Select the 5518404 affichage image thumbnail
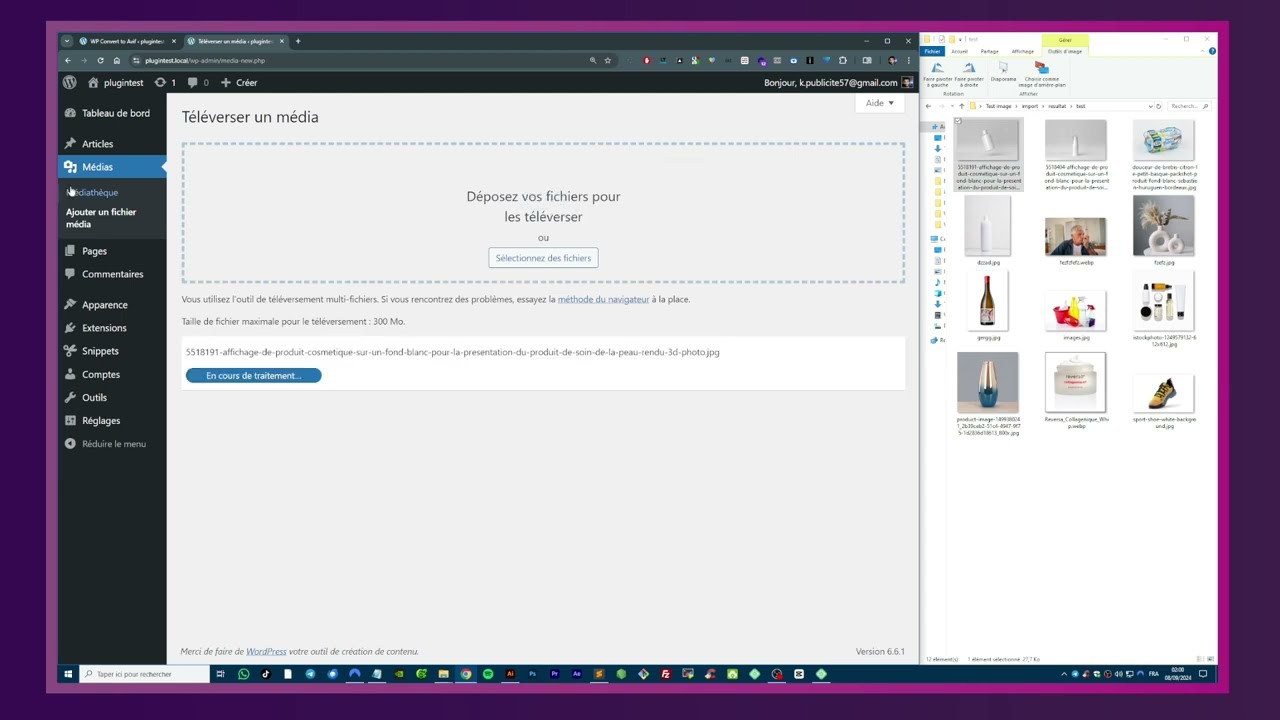Viewport: 1280px width, 720px height. click(1075, 141)
